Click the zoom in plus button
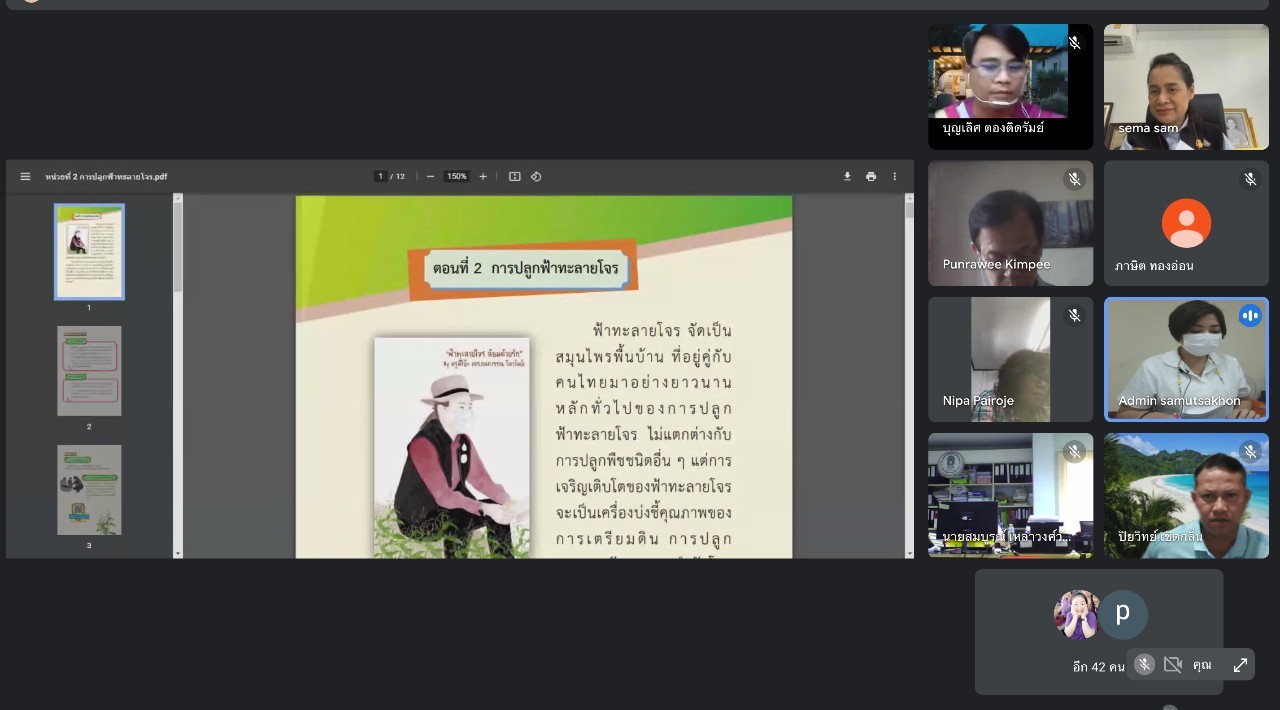 483,177
